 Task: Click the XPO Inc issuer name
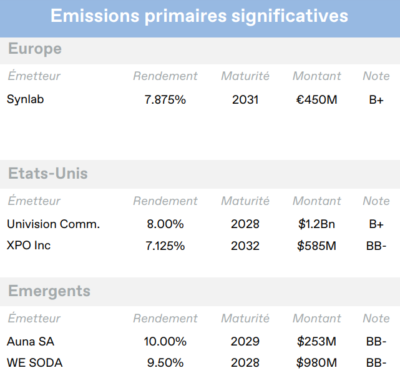[x=29, y=245]
